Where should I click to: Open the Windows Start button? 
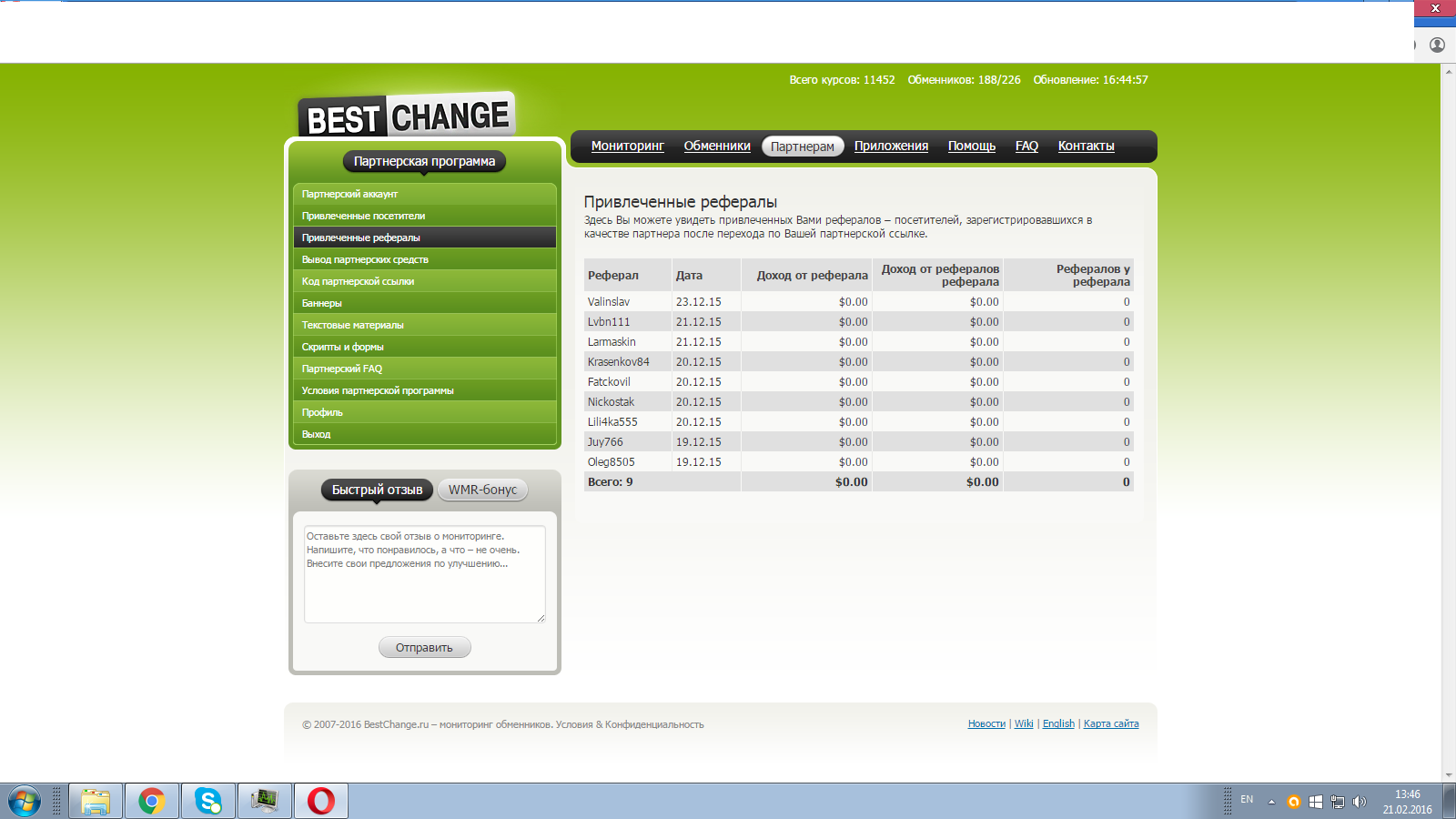(x=25, y=802)
